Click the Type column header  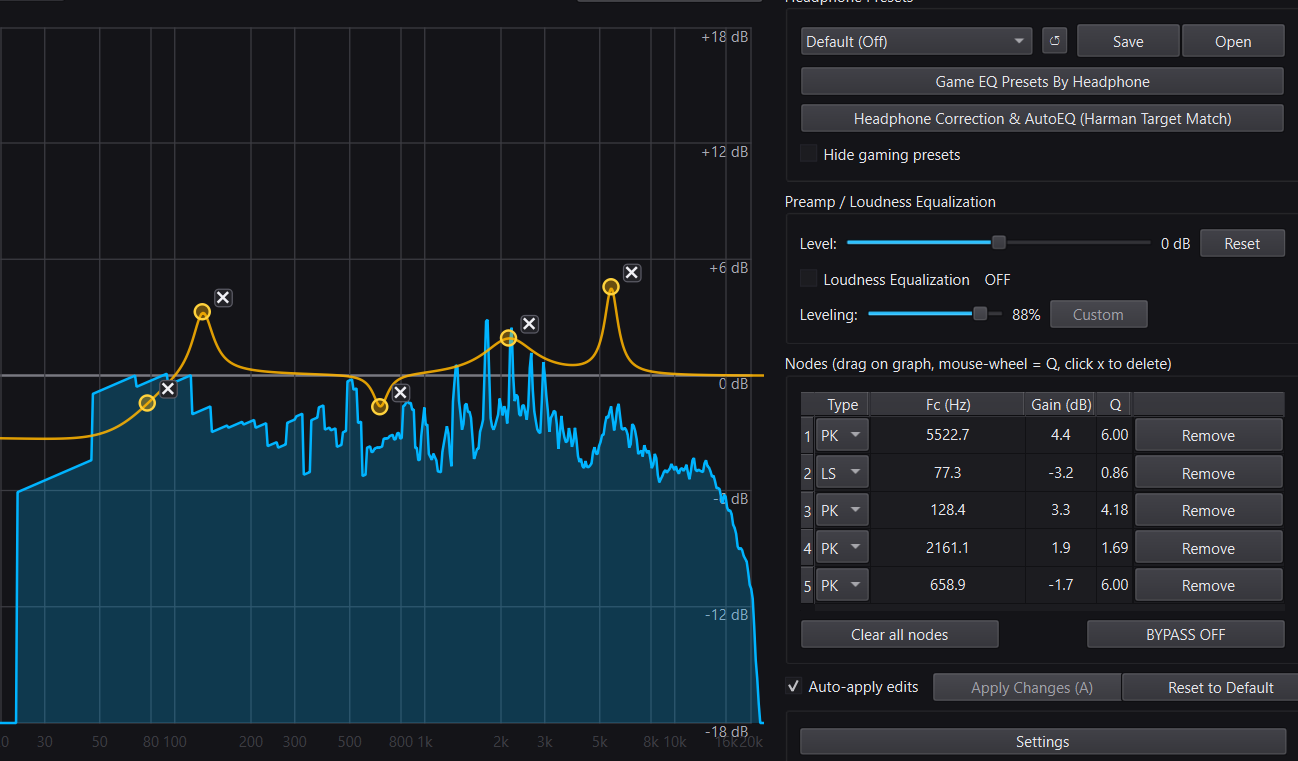coord(842,404)
